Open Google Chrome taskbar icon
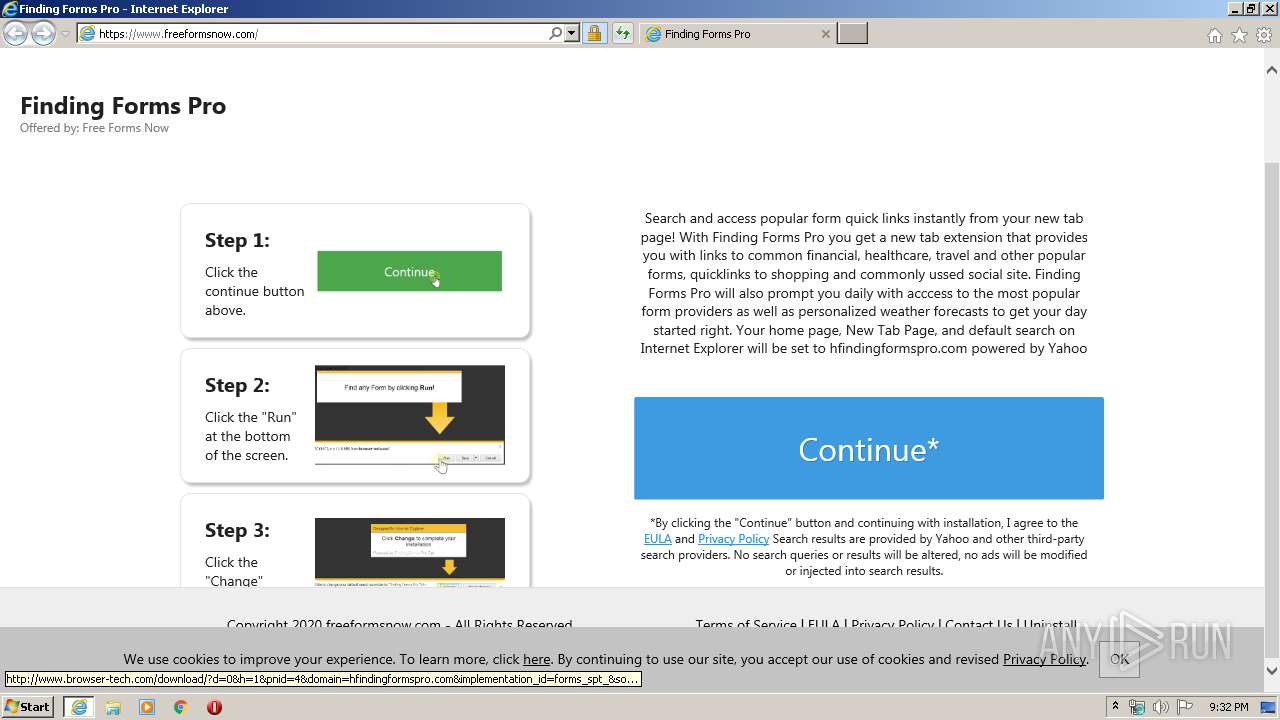 coord(180,707)
